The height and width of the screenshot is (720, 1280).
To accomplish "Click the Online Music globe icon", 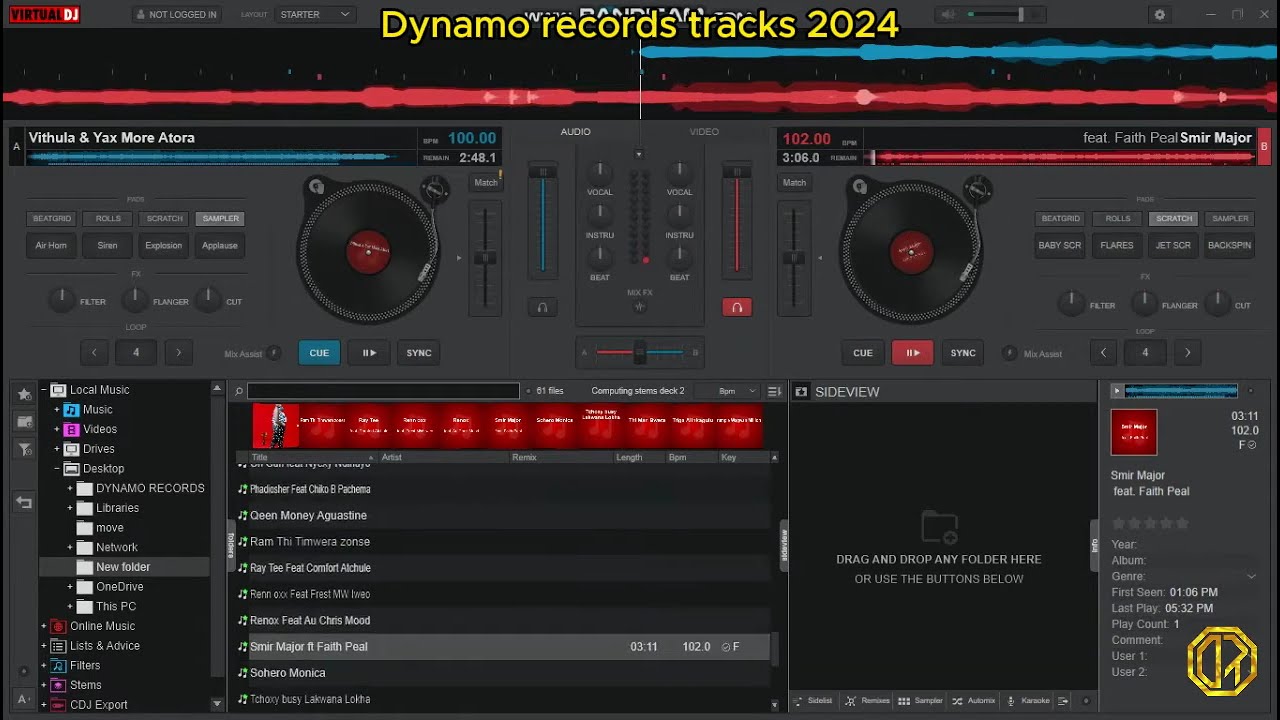I will (58, 626).
